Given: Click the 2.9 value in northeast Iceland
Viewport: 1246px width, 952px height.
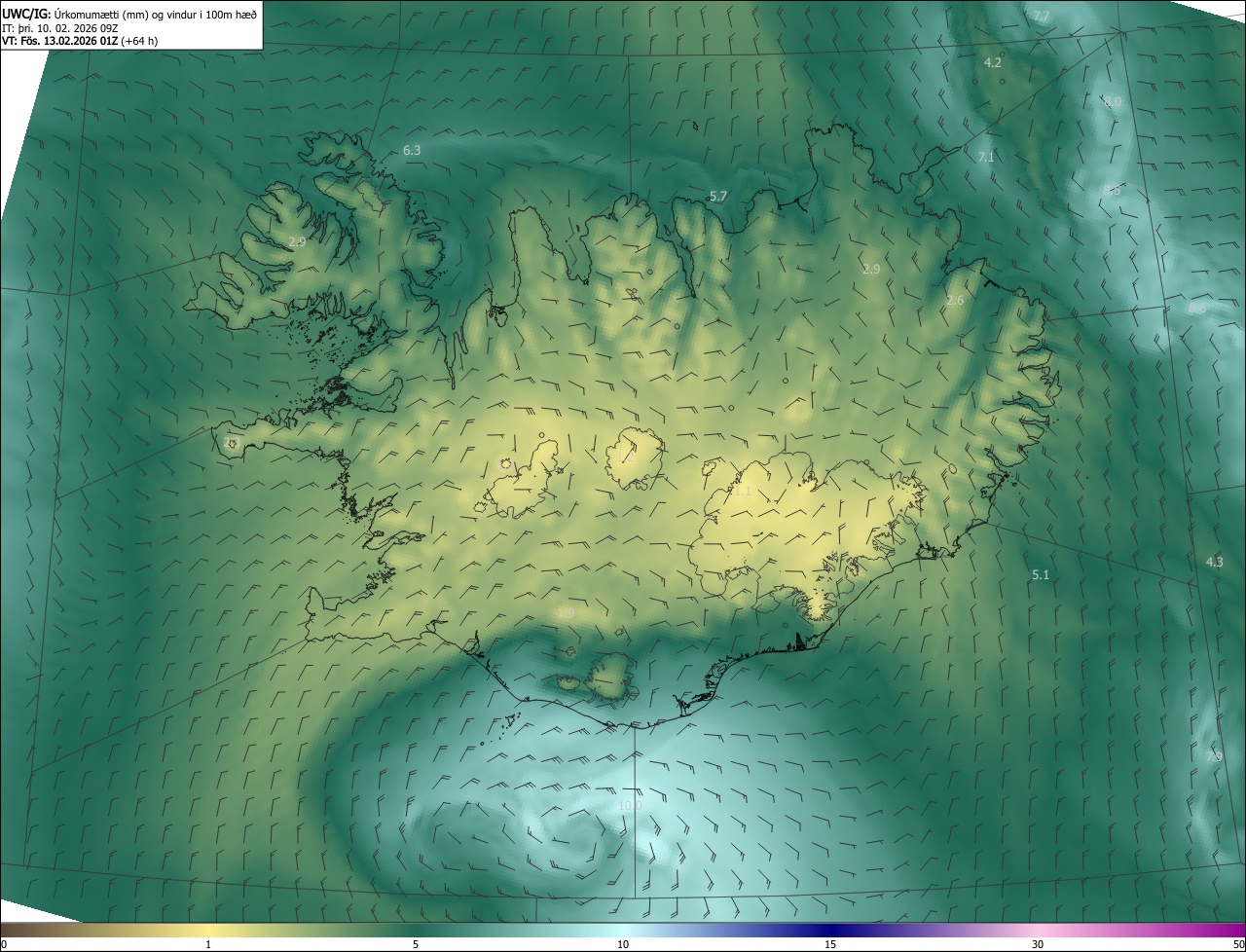Looking at the screenshot, I should [872, 269].
